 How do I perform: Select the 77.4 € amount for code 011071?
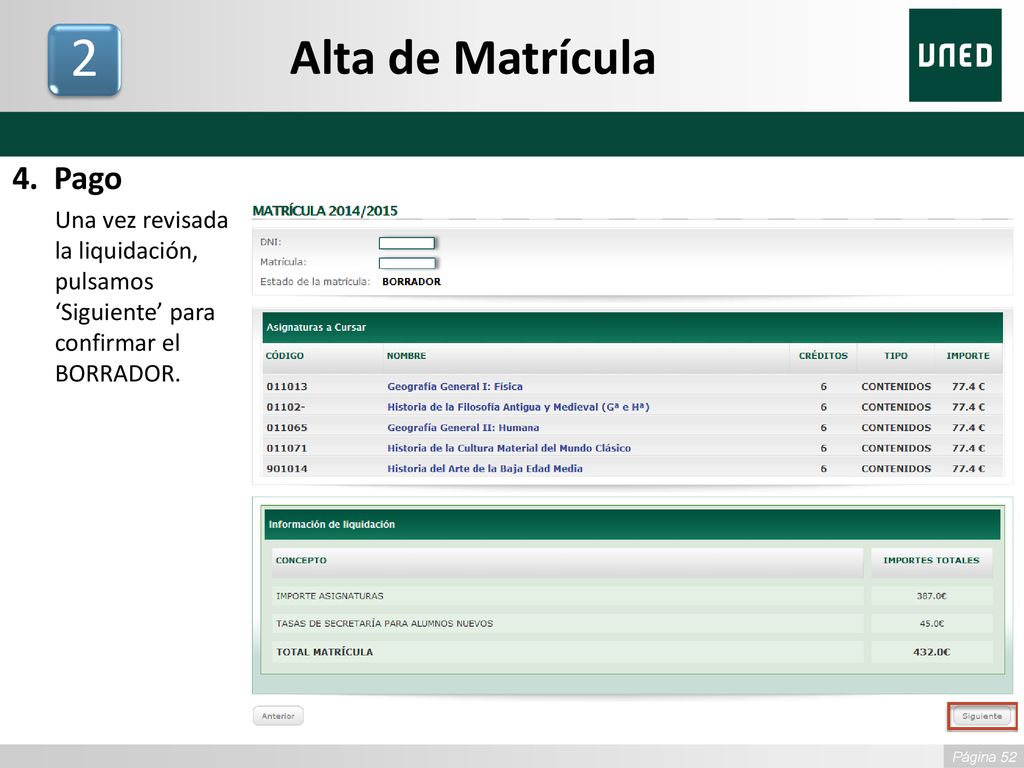point(968,448)
